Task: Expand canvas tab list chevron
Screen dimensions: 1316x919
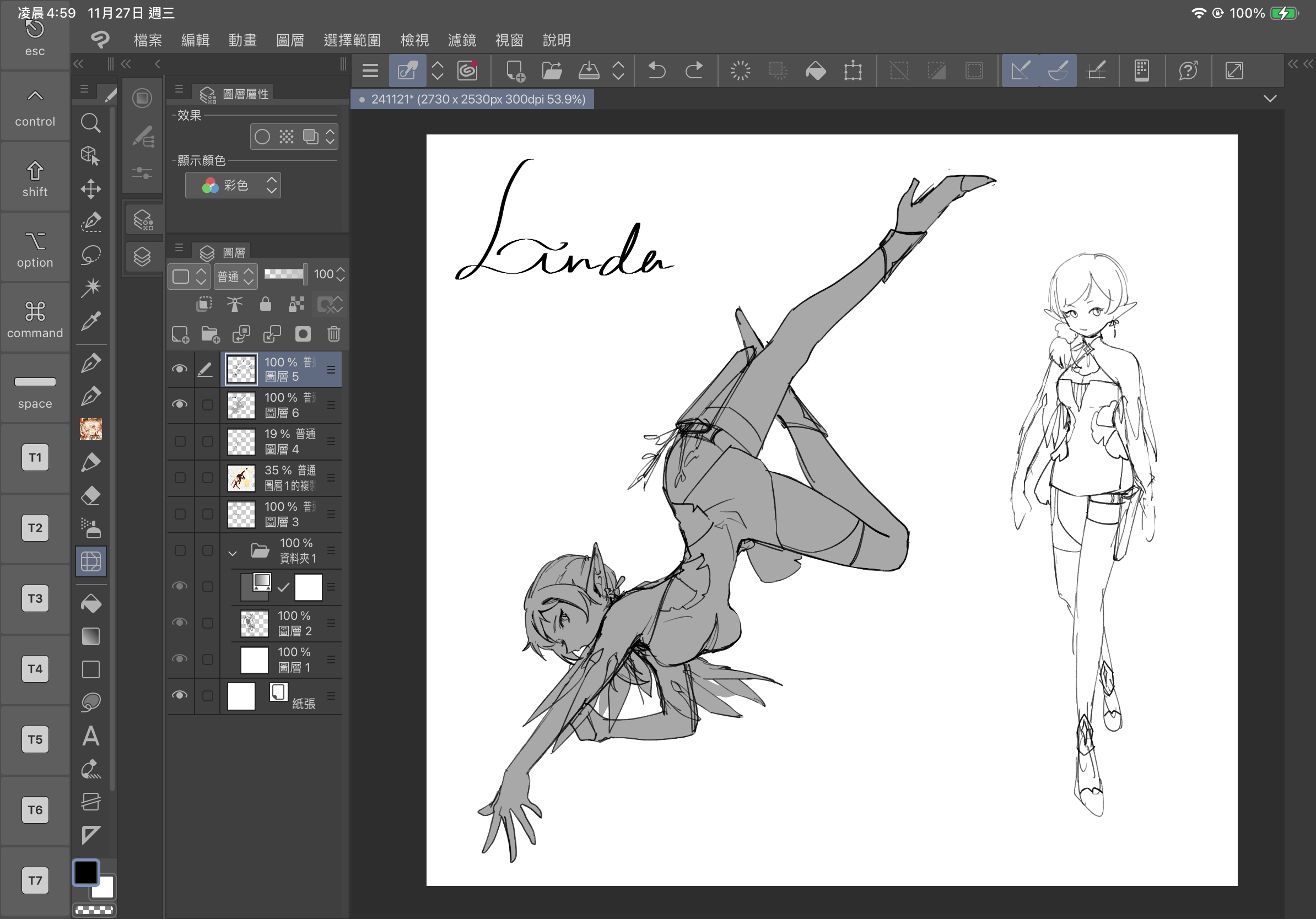Action: 1270,99
